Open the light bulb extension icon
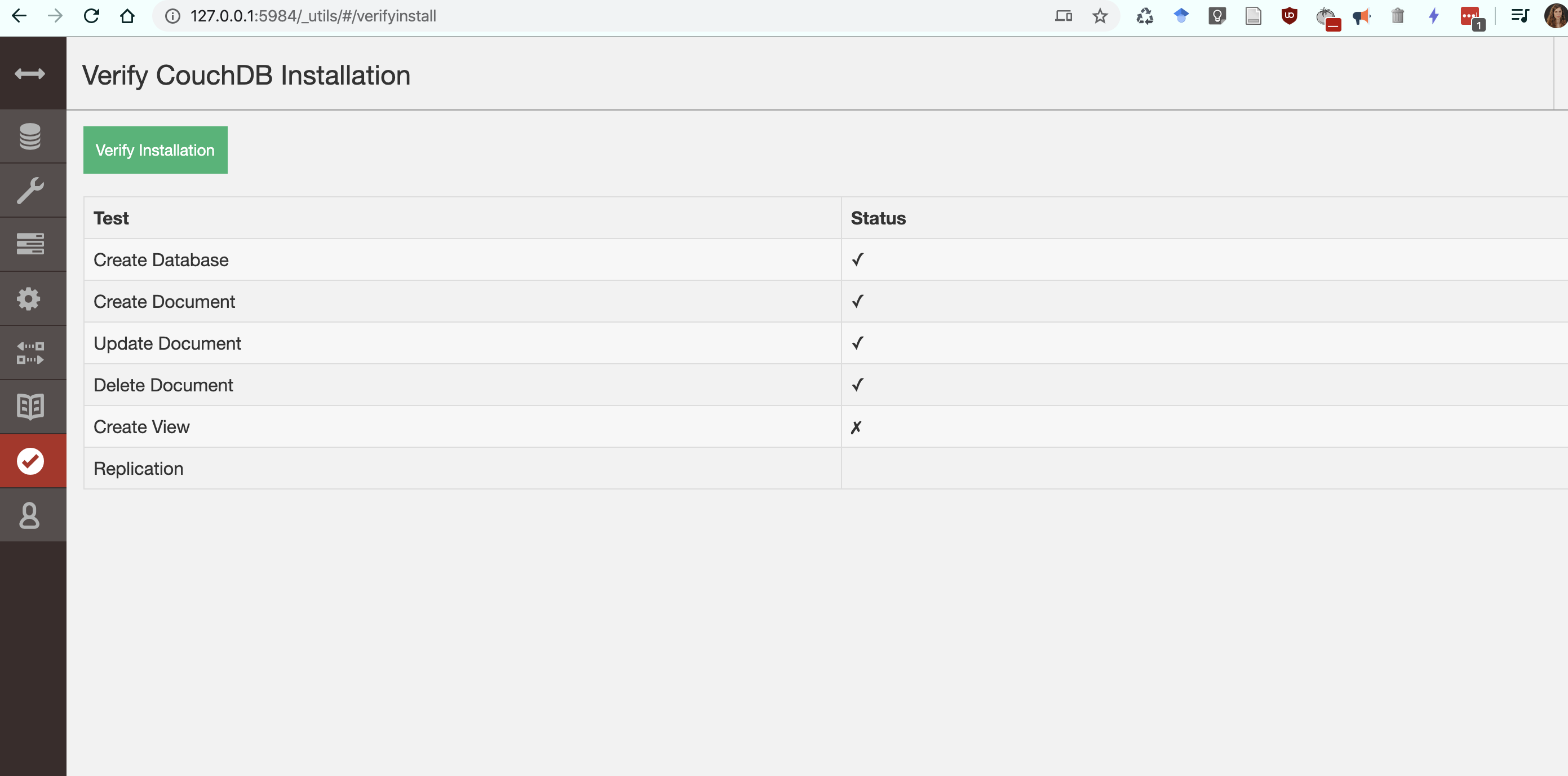The image size is (1568, 776). 1217,16
